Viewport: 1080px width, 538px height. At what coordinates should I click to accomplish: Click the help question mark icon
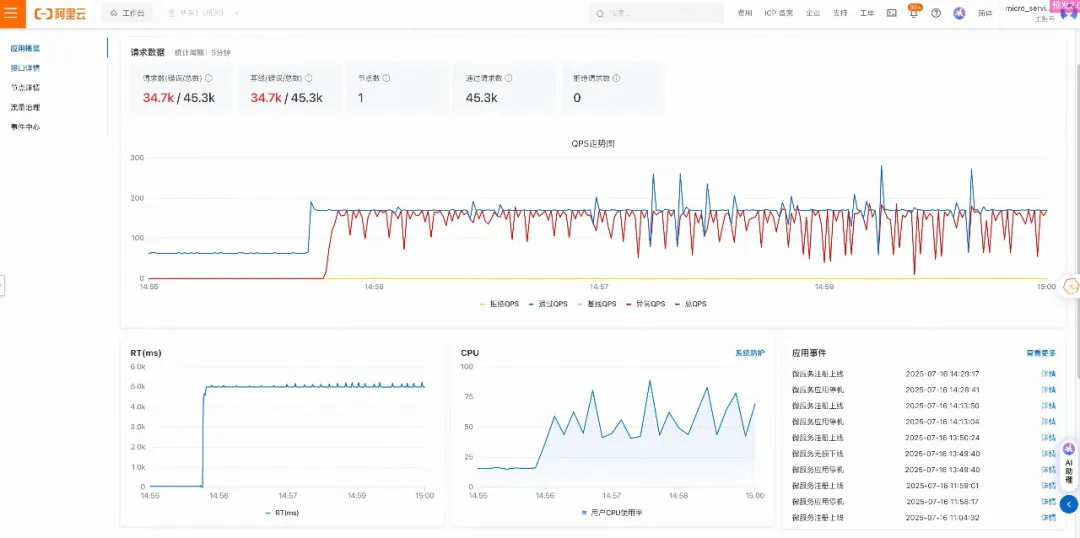pyautogui.click(x=936, y=13)
